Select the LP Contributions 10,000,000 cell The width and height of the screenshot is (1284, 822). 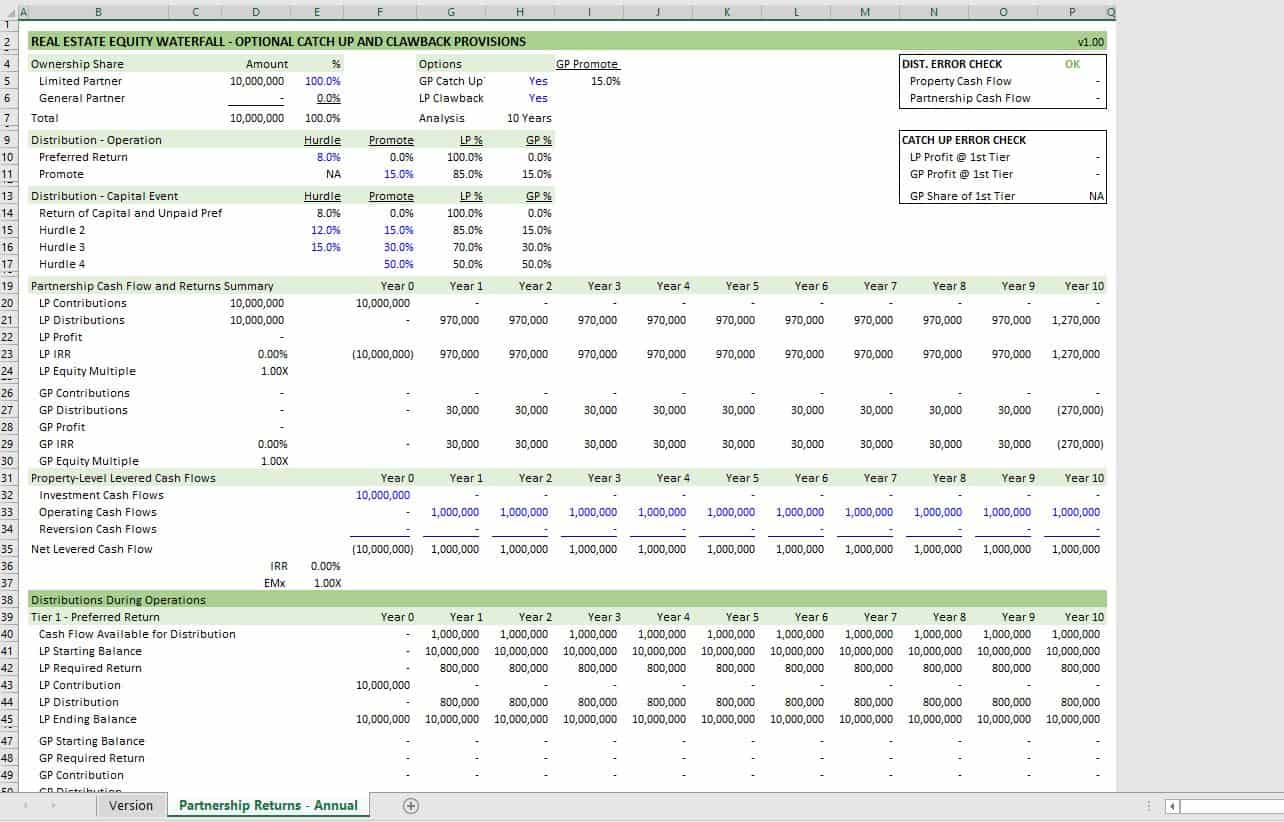click(255, 303)
